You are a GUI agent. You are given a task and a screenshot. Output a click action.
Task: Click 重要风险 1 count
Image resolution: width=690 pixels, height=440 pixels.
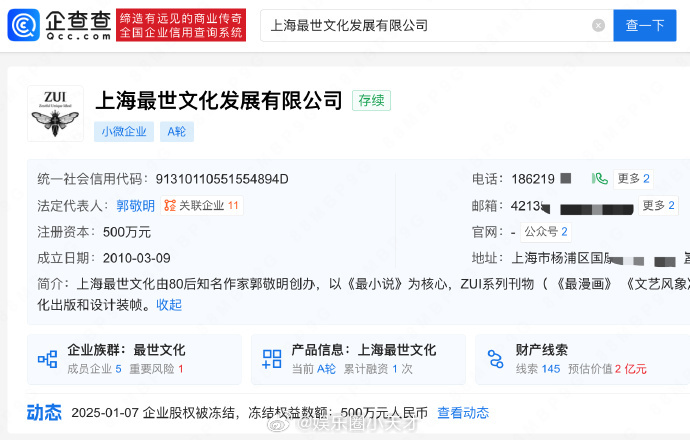156,369
